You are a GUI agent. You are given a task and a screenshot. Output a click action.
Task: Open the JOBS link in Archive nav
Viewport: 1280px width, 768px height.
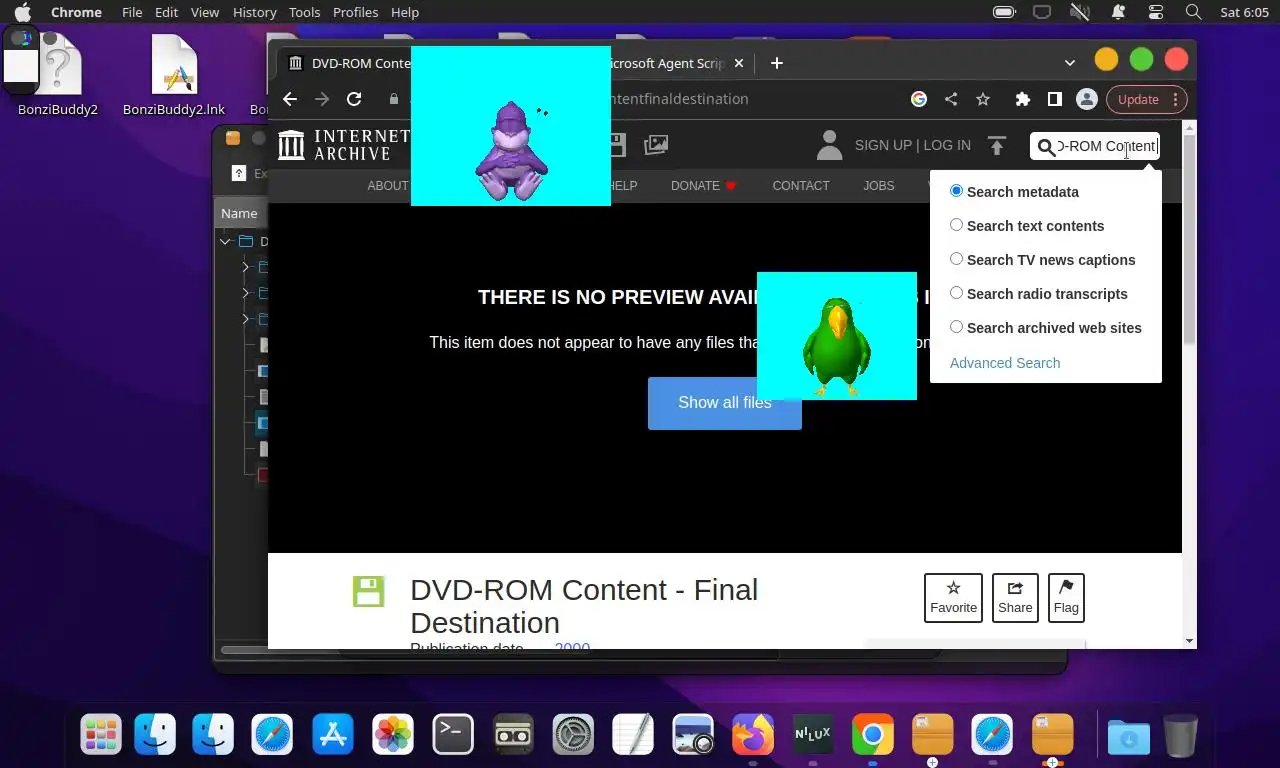879,186
